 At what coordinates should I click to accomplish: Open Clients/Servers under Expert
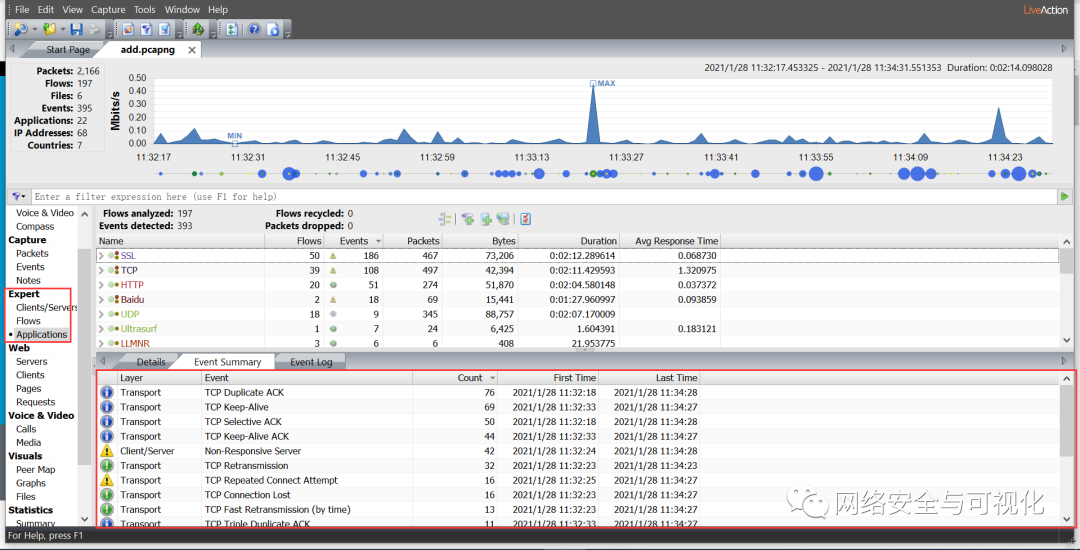47,308
